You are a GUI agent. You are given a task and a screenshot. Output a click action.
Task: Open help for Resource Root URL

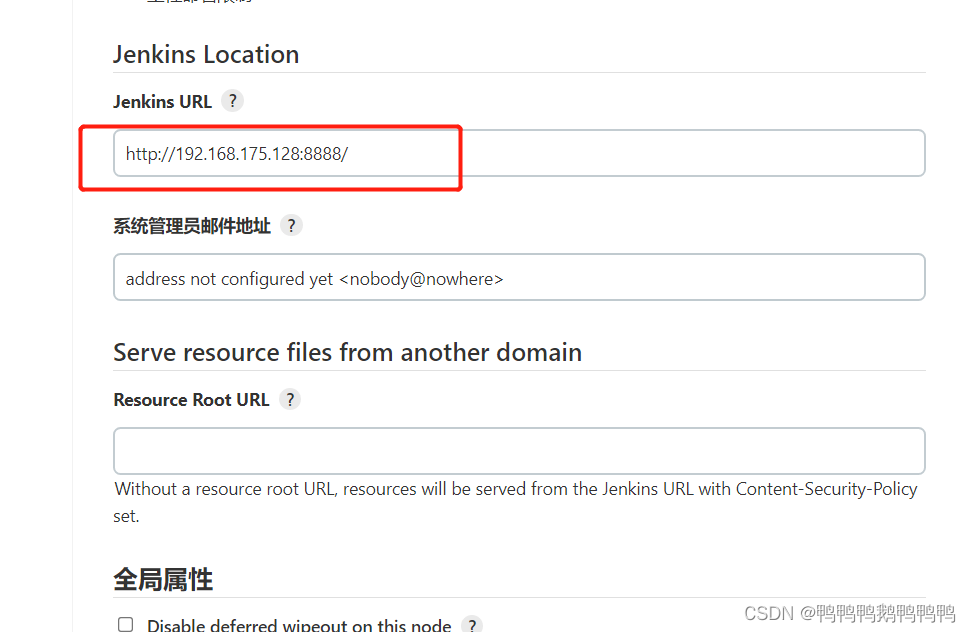coord(290,399)
